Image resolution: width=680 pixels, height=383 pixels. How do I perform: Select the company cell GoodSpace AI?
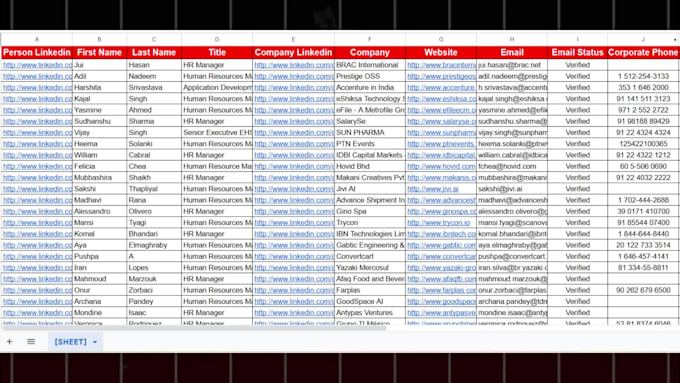tap(369, 302)
